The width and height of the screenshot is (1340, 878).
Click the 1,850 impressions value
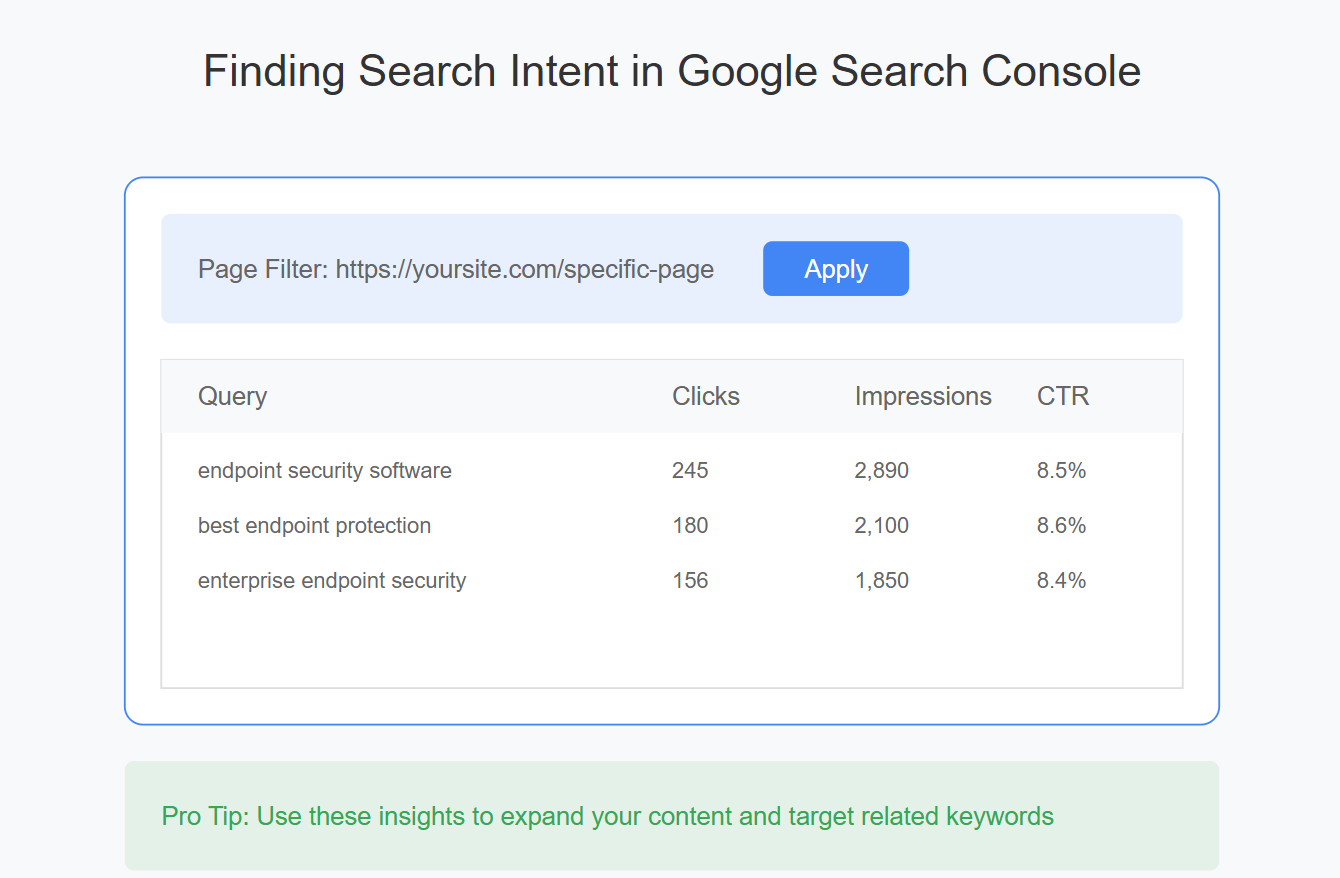coord(882,580)
